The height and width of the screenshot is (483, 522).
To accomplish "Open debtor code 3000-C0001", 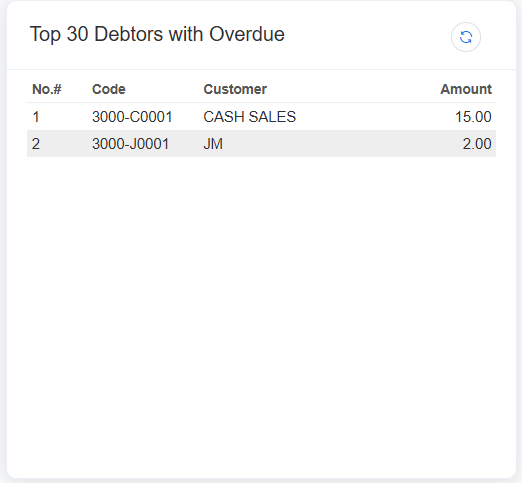I will point(132,117).
